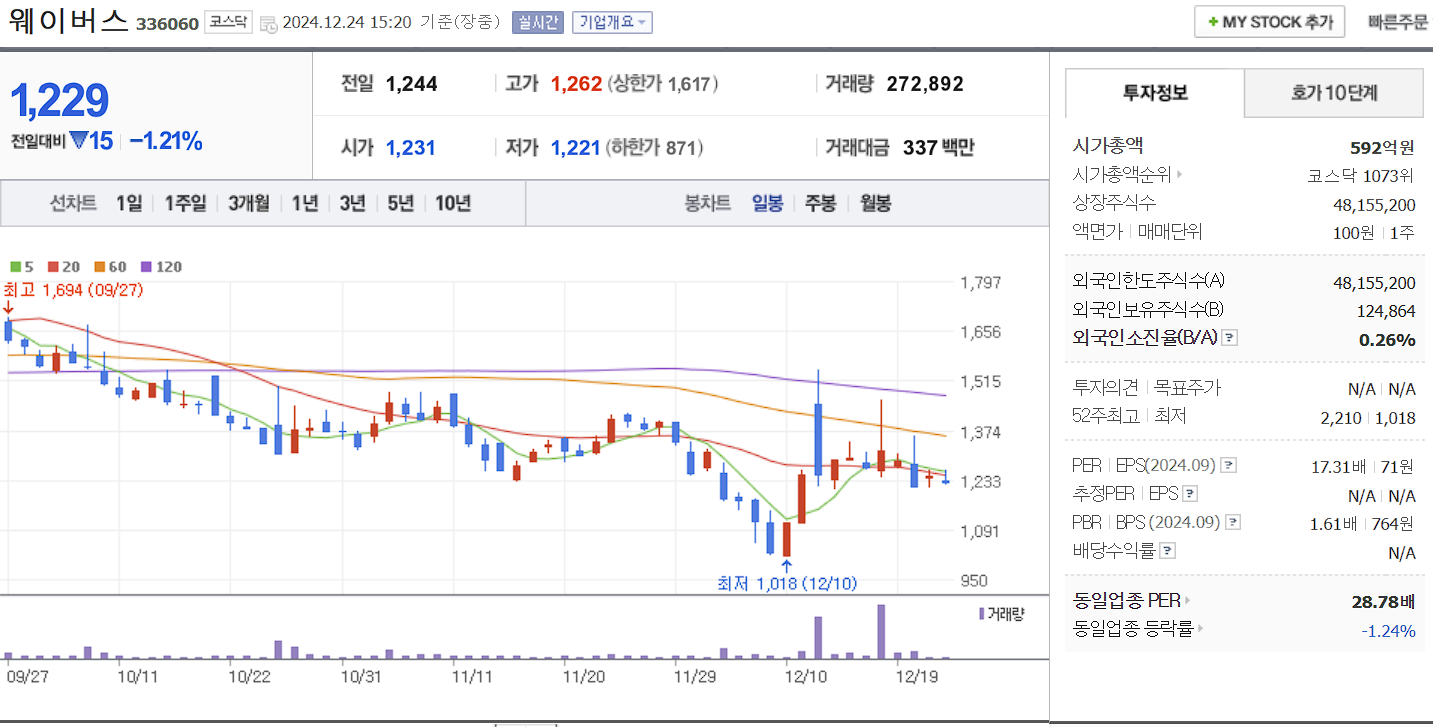This screenshot has width=1433, height=727.
Task: Click the PBR BPS help icon
Action: click(x=1233, y=522)
